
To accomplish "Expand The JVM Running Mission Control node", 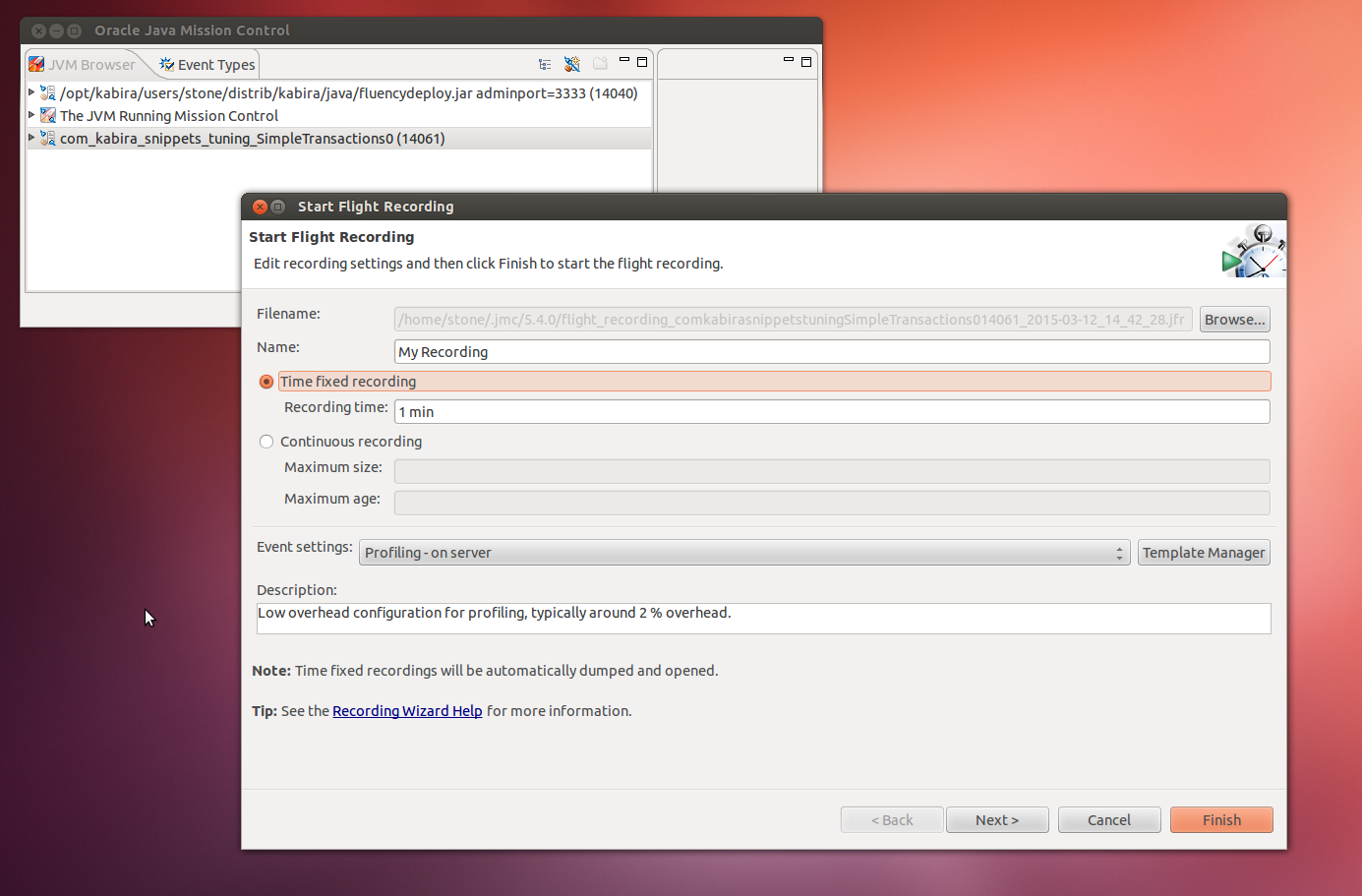I will [x=31, y=115].
